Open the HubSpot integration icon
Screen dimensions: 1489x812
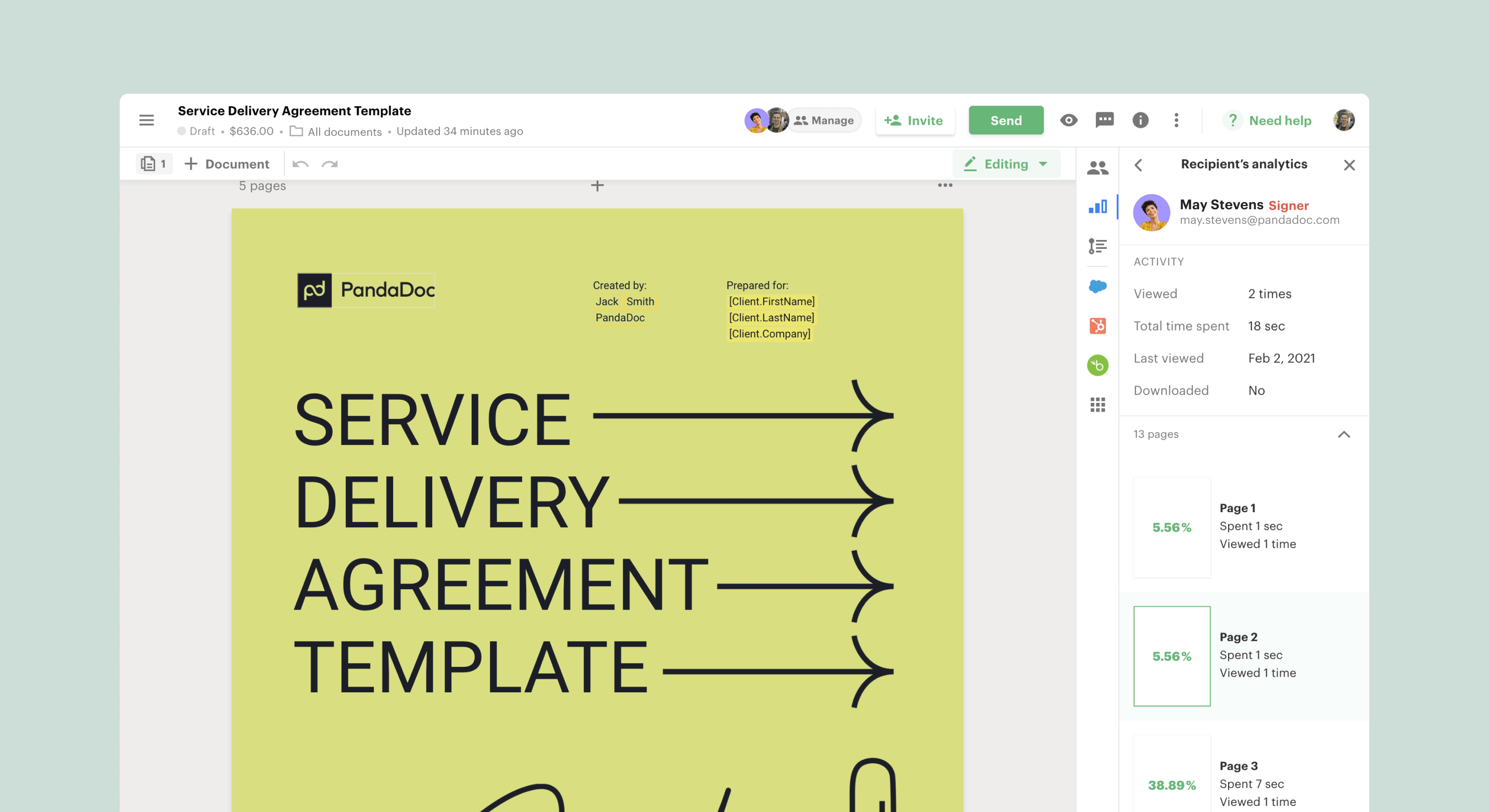tap(1097, 326)
